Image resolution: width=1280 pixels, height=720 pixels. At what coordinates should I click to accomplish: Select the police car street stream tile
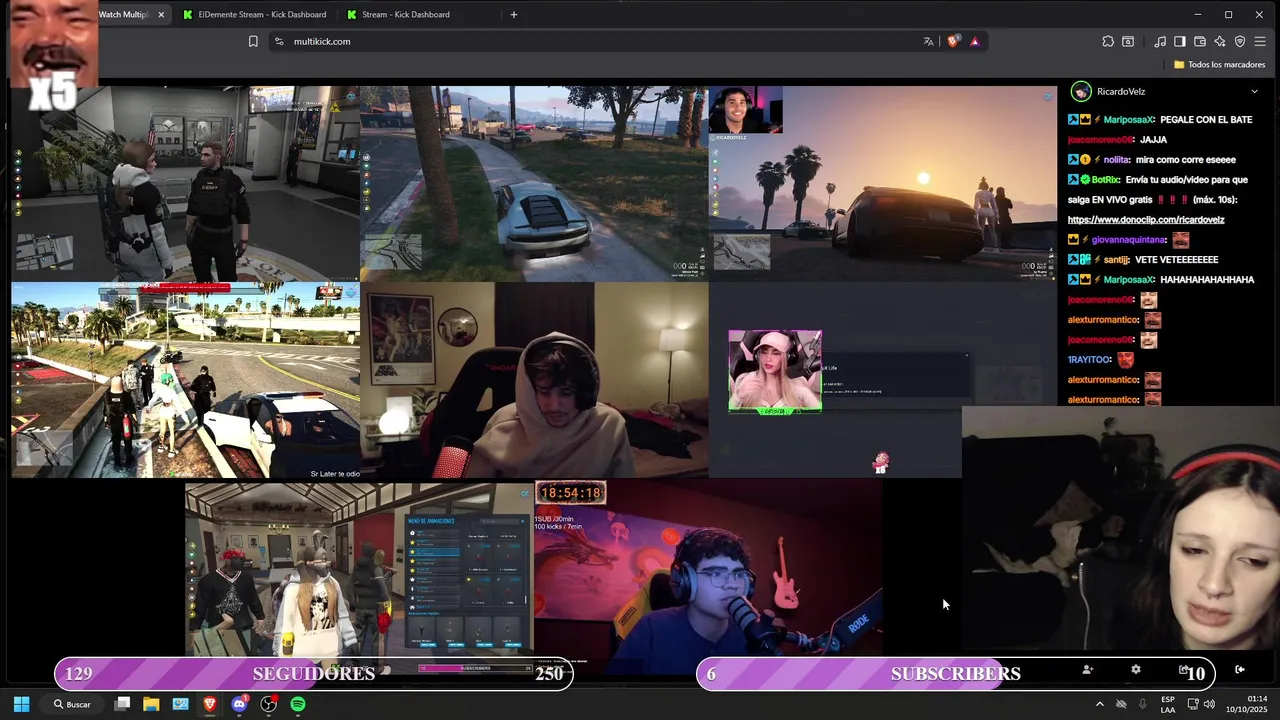(185, 380)
